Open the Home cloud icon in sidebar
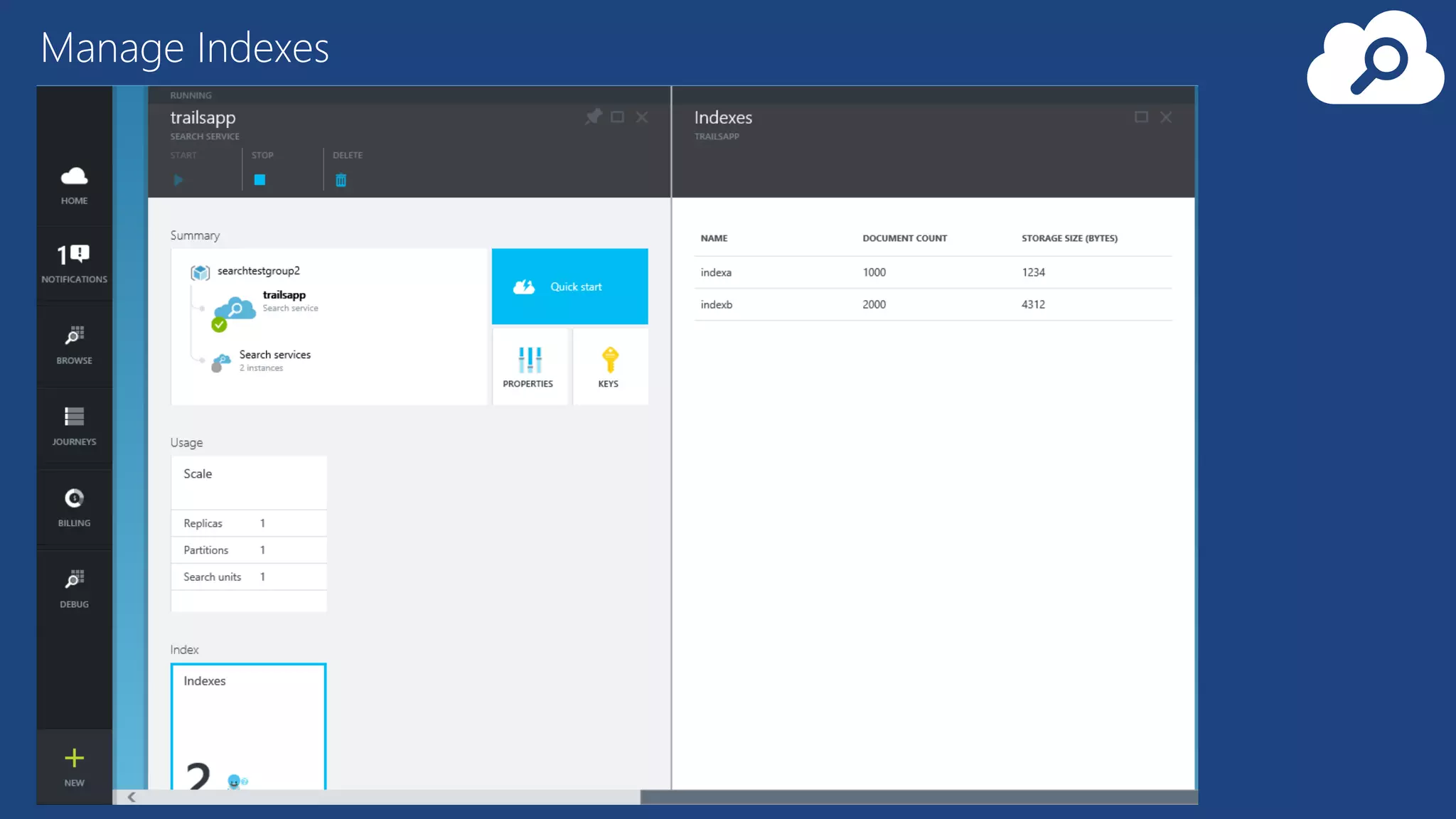This screenshot has width=1456, height=819. coord(74,176)
